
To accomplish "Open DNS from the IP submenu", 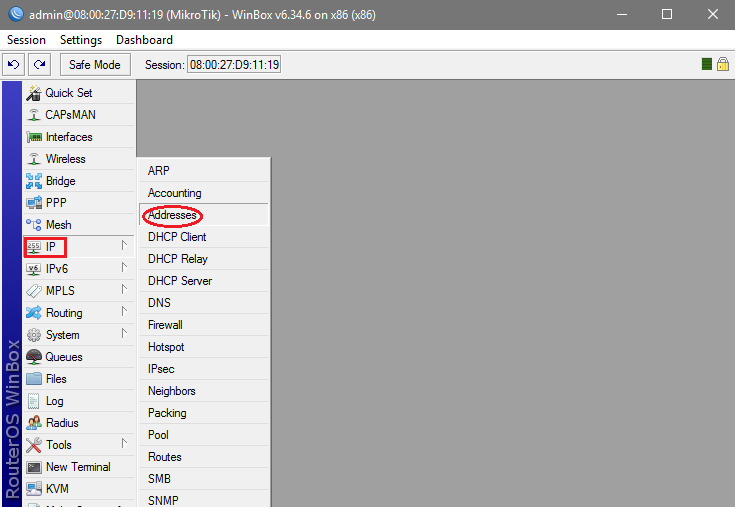I will (204, 303).
